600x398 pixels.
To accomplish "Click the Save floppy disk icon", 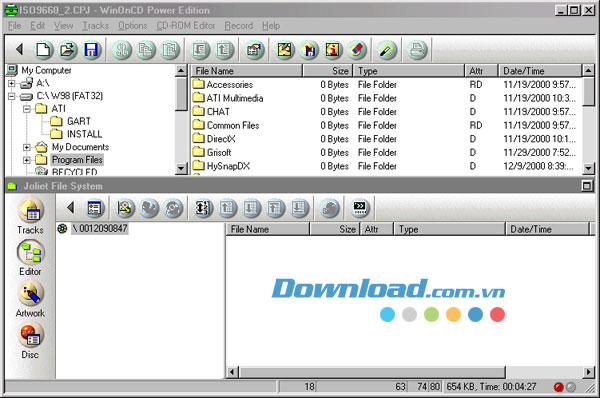I will (x=92, y=50).
